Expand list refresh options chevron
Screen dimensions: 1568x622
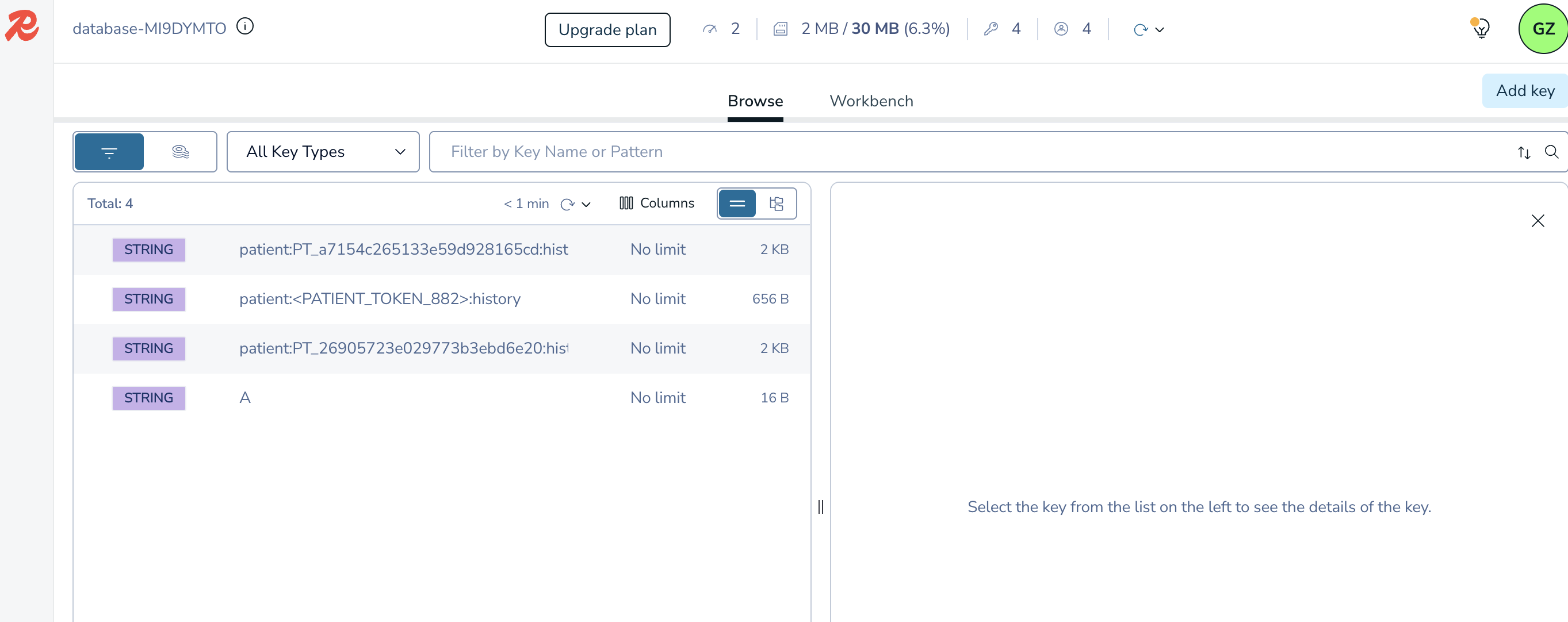586,205
